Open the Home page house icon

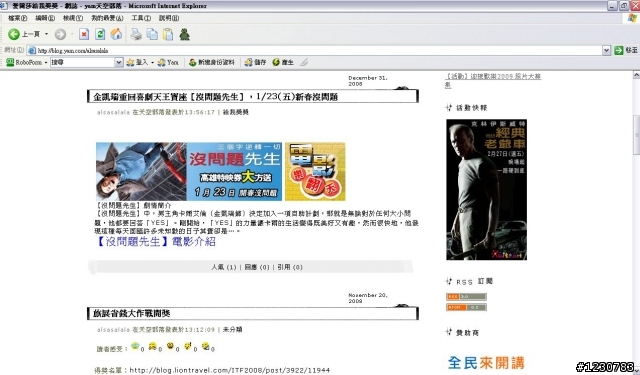(116, 34)
